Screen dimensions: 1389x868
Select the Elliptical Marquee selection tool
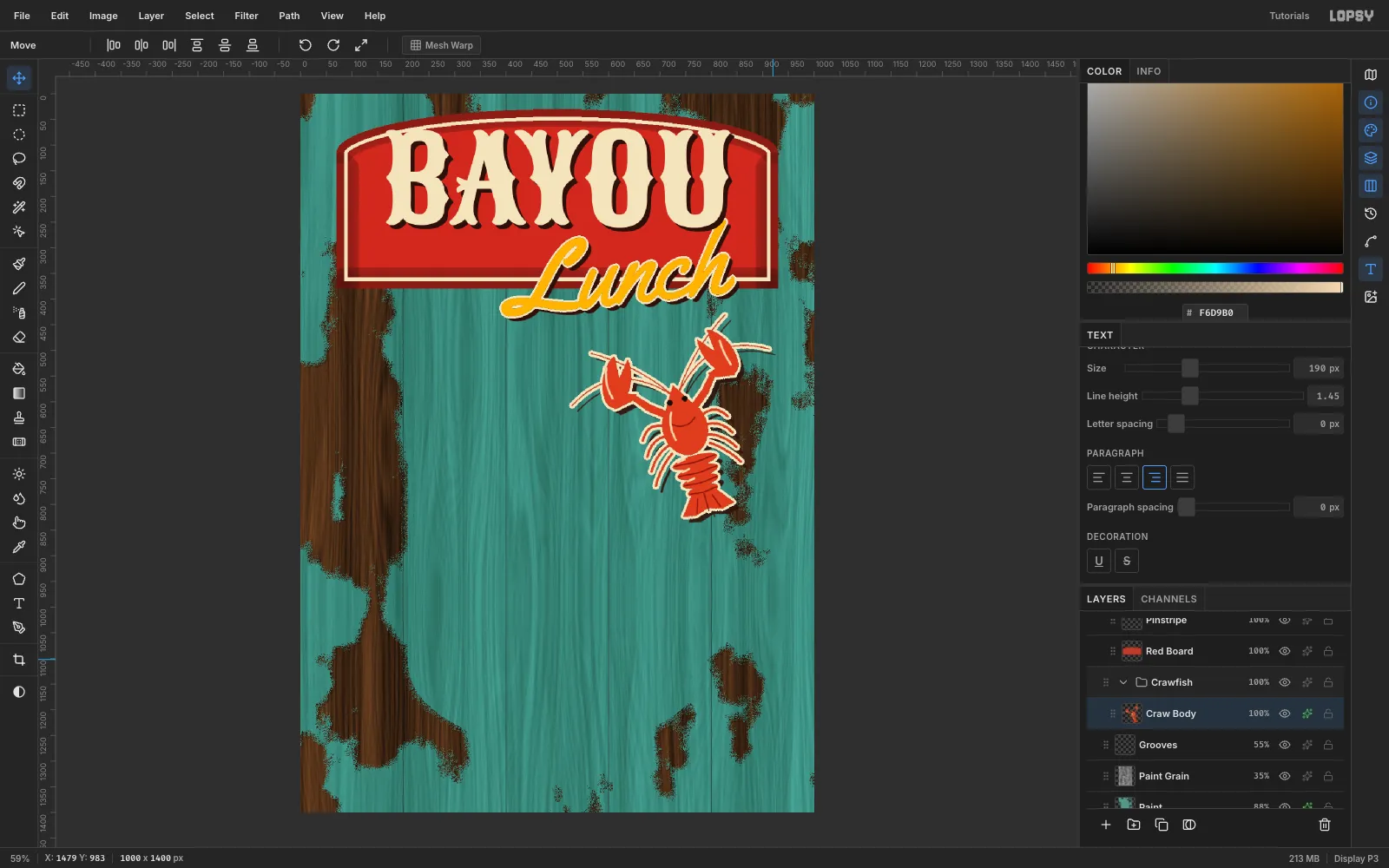tap(19, 135)
